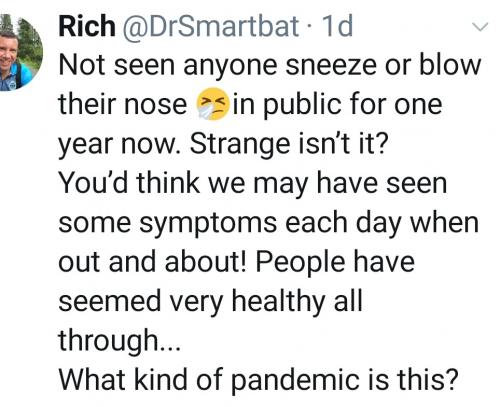Click the word 'through...' in the tweet

tap(120, 341)
